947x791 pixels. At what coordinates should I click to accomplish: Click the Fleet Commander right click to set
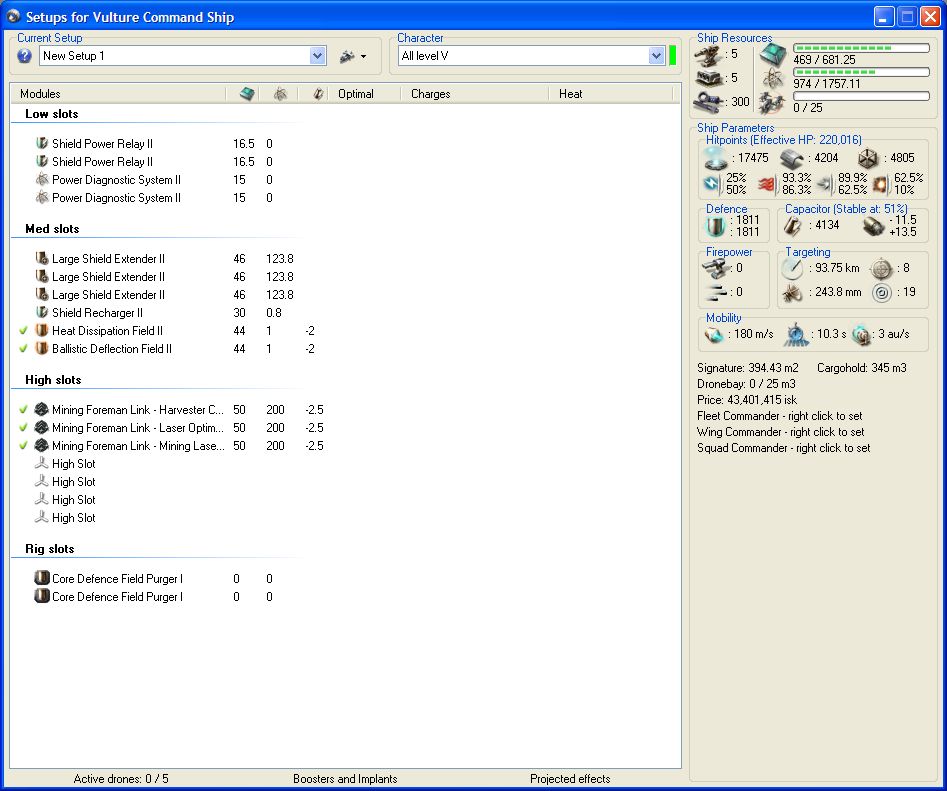(779, 416)
